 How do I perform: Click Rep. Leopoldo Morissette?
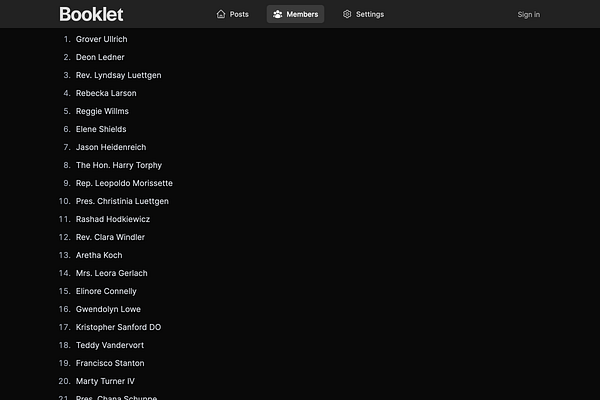[124, 183]
